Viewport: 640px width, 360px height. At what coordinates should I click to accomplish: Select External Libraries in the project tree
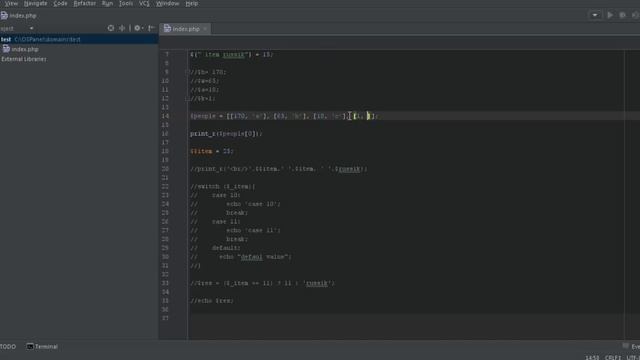click(x=24, y=59)
